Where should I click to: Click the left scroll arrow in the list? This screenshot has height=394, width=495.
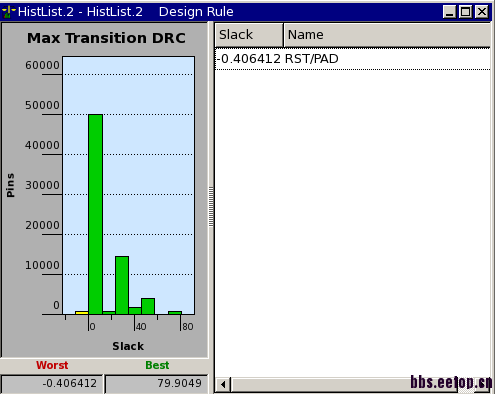[x=223, y=384]
